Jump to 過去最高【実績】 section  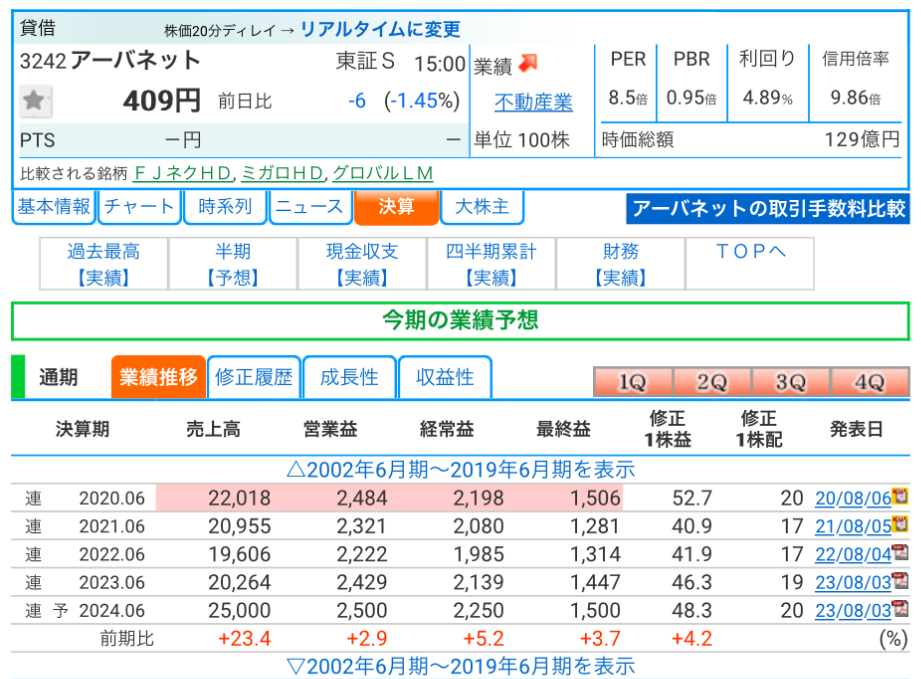pyautogui.click(x=104, y=264)
